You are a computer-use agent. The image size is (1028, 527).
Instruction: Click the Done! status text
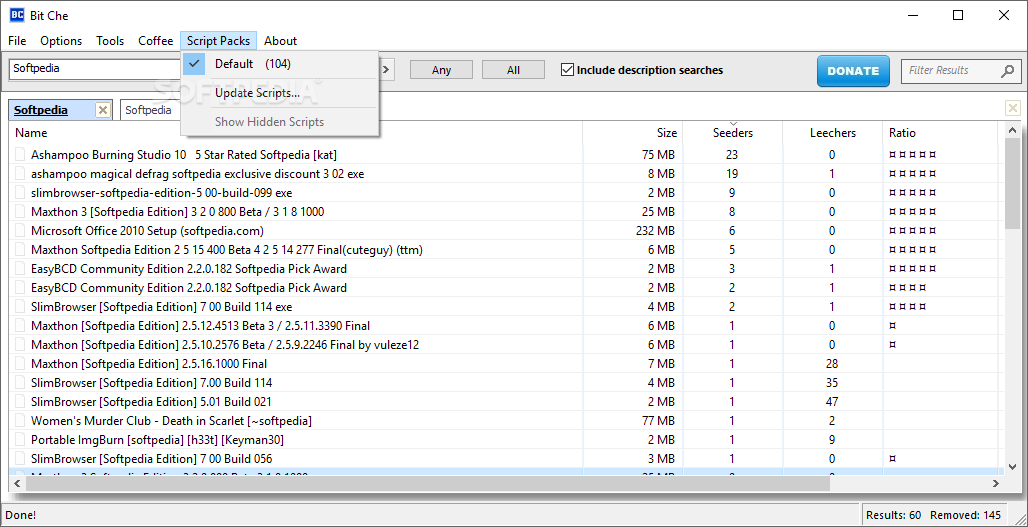click(x=21, y=515)
